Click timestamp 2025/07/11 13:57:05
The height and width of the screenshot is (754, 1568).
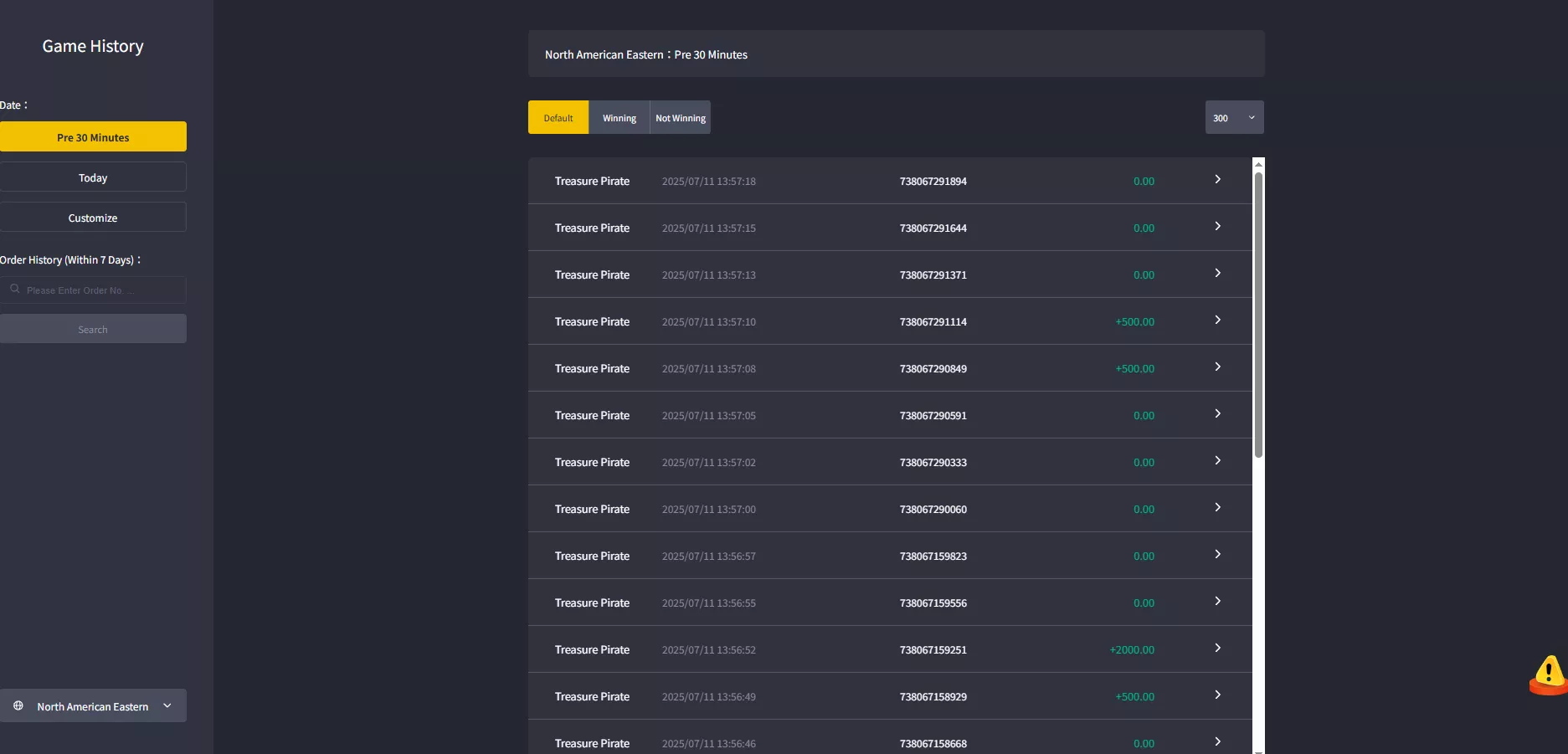point(708,415)
